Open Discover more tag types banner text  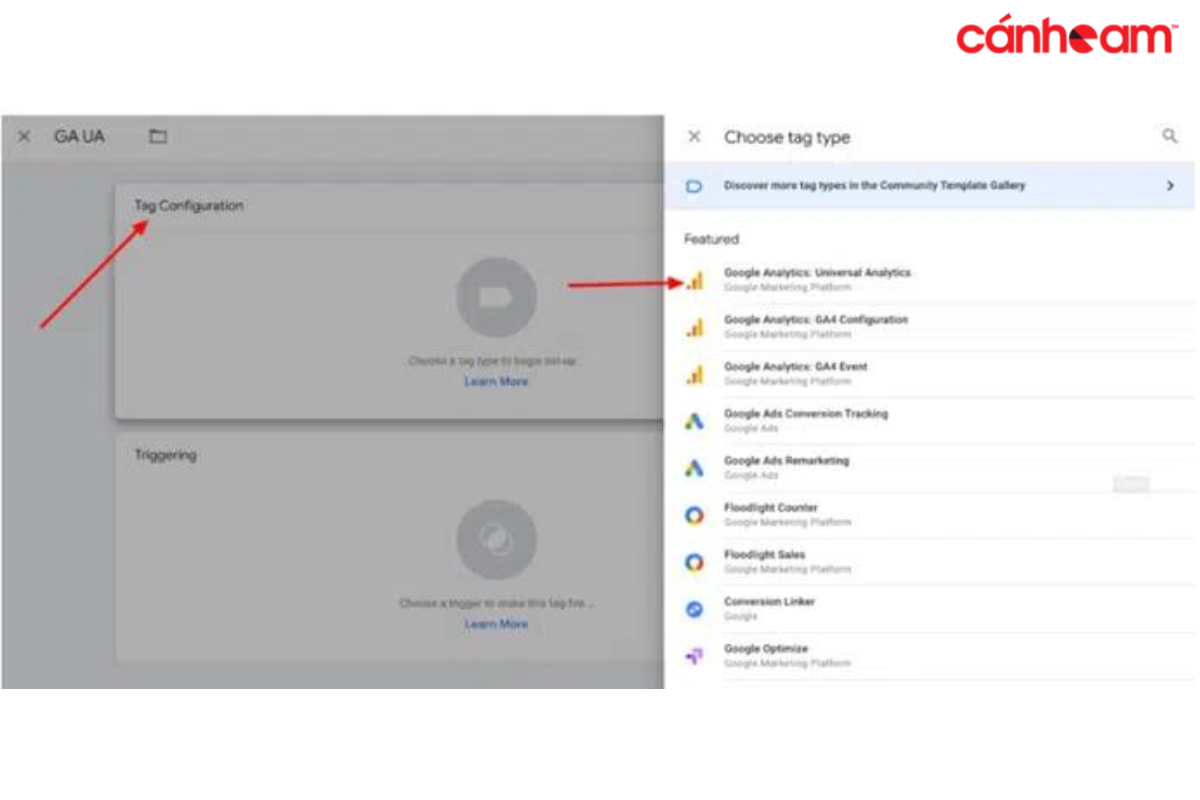coord(874,186)
